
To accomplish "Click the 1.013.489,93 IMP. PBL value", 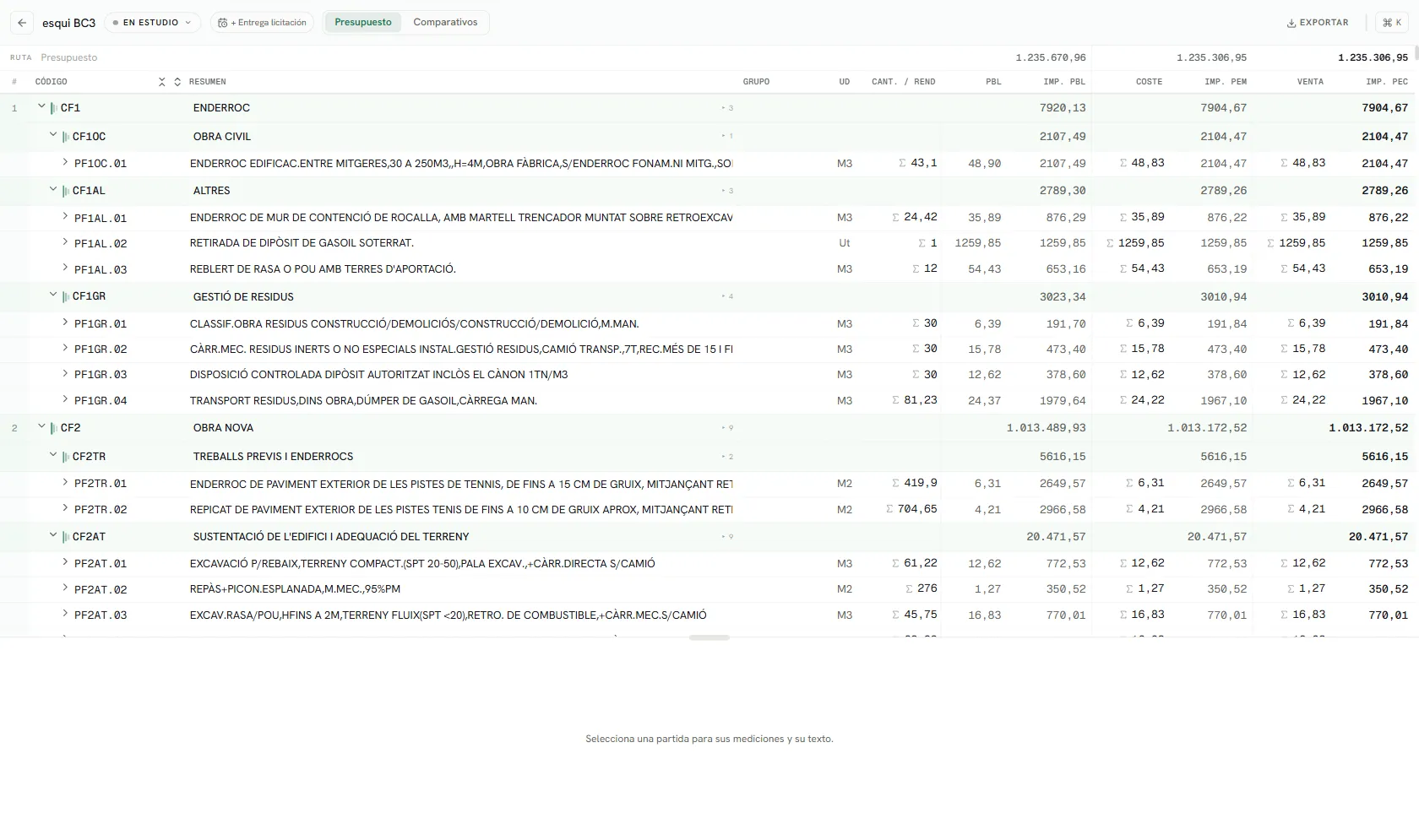I will point(1046,428).
